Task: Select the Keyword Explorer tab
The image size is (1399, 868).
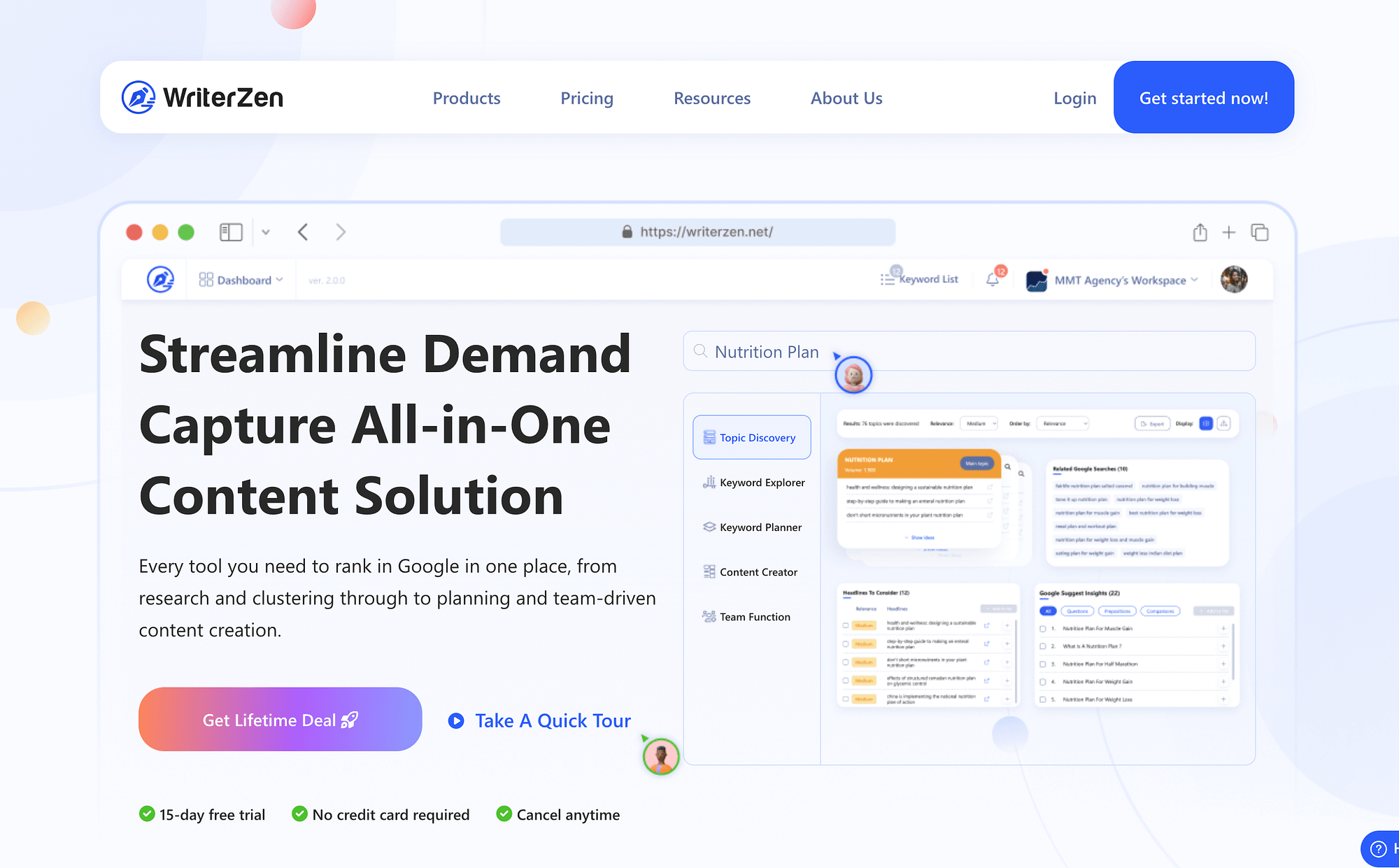Action: [754, 482]
